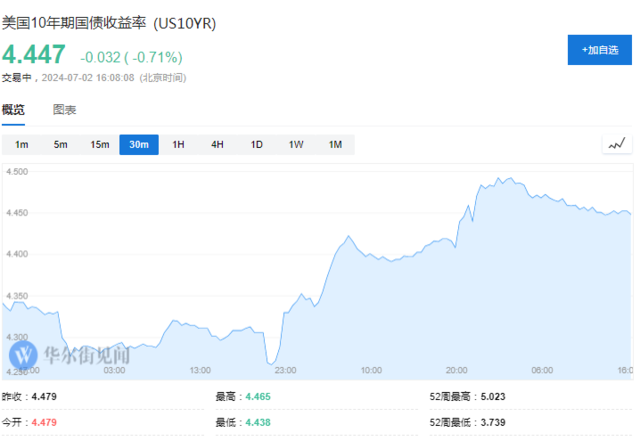Screen dimensions: 640x441
Task: Switch to the 概览 overview tab
Action: [x=13, y=110]
